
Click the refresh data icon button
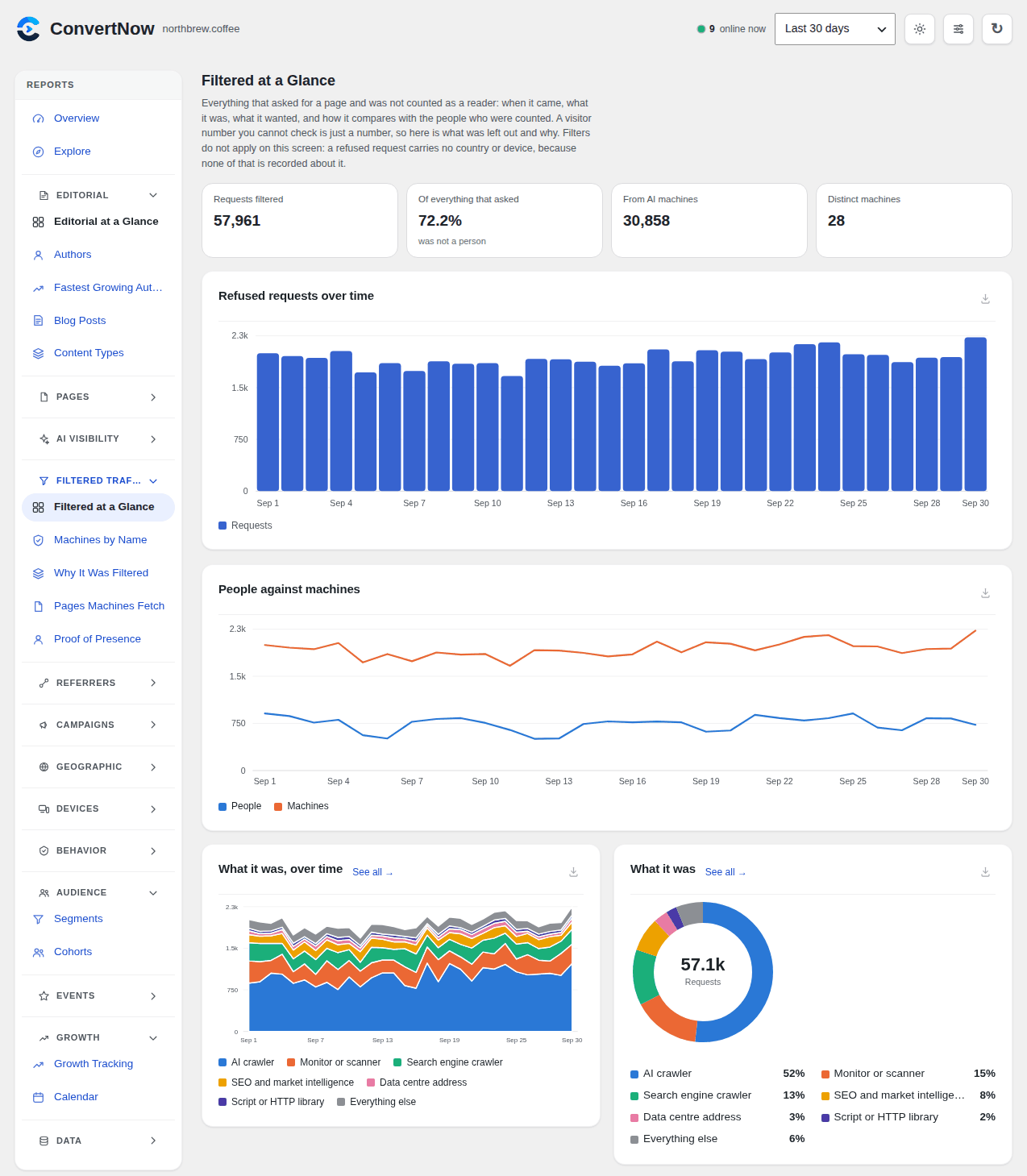pyautogui.click(x=997, y=29)
